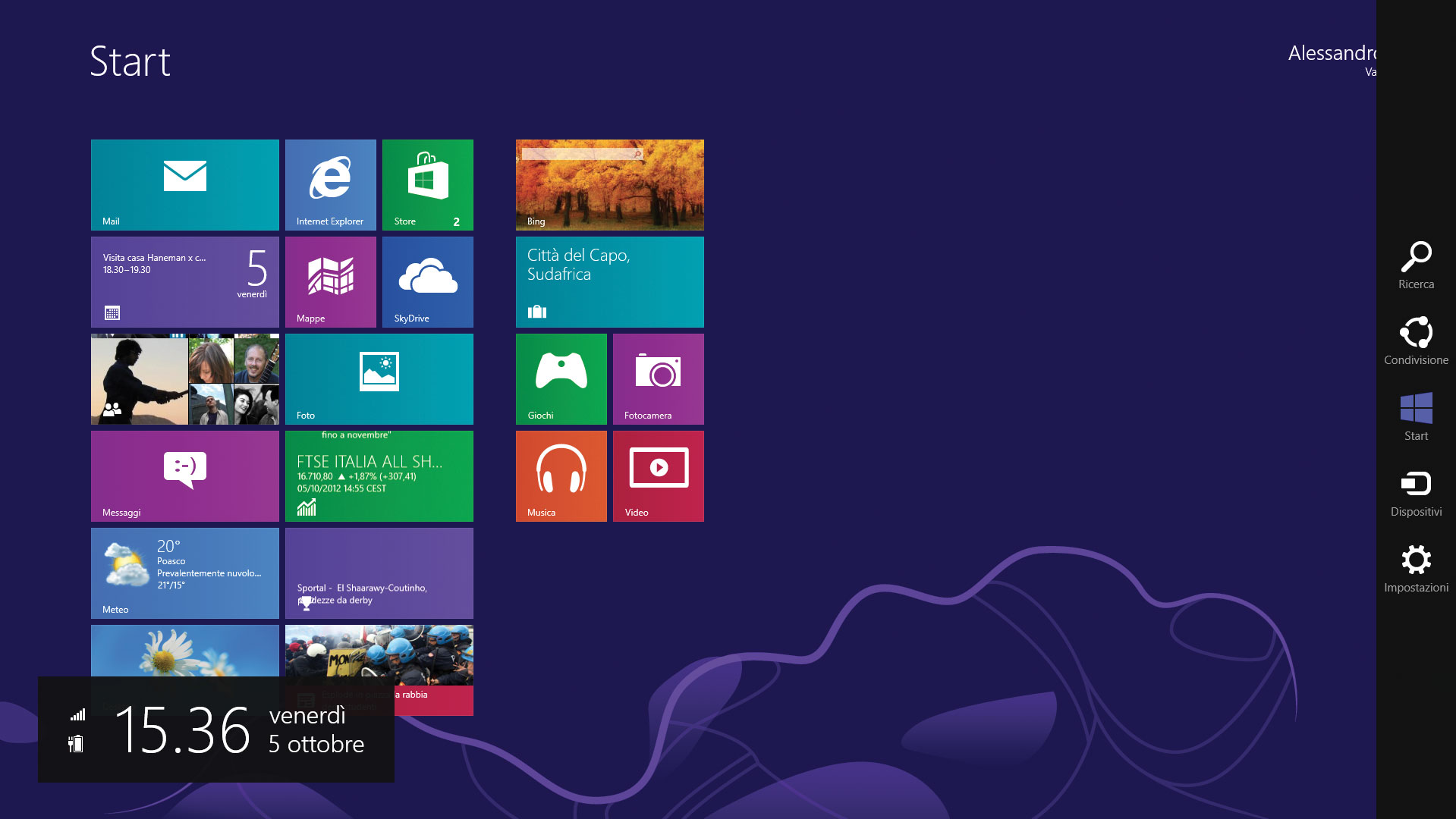Open the Foto tile
Screen dimensions: 1456x819
pyautogui.click(x=379, y=379)
